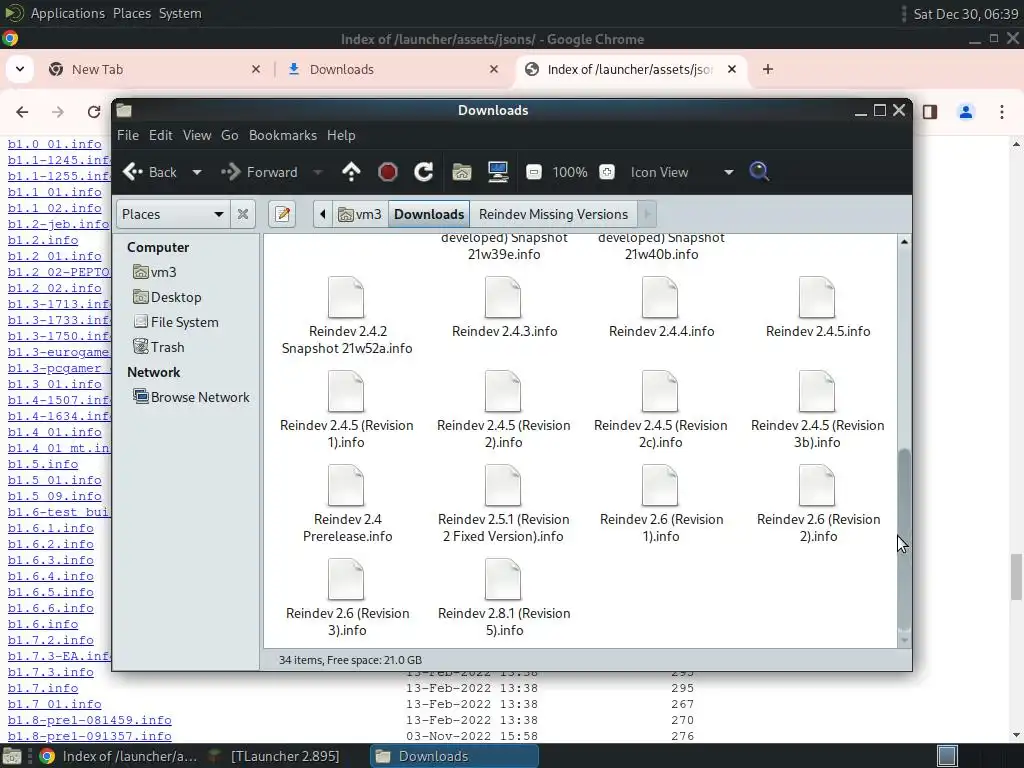This screenshot has width=1024, height=768.
Task: Open the file manager search magnifier
Action: point(759,172)
